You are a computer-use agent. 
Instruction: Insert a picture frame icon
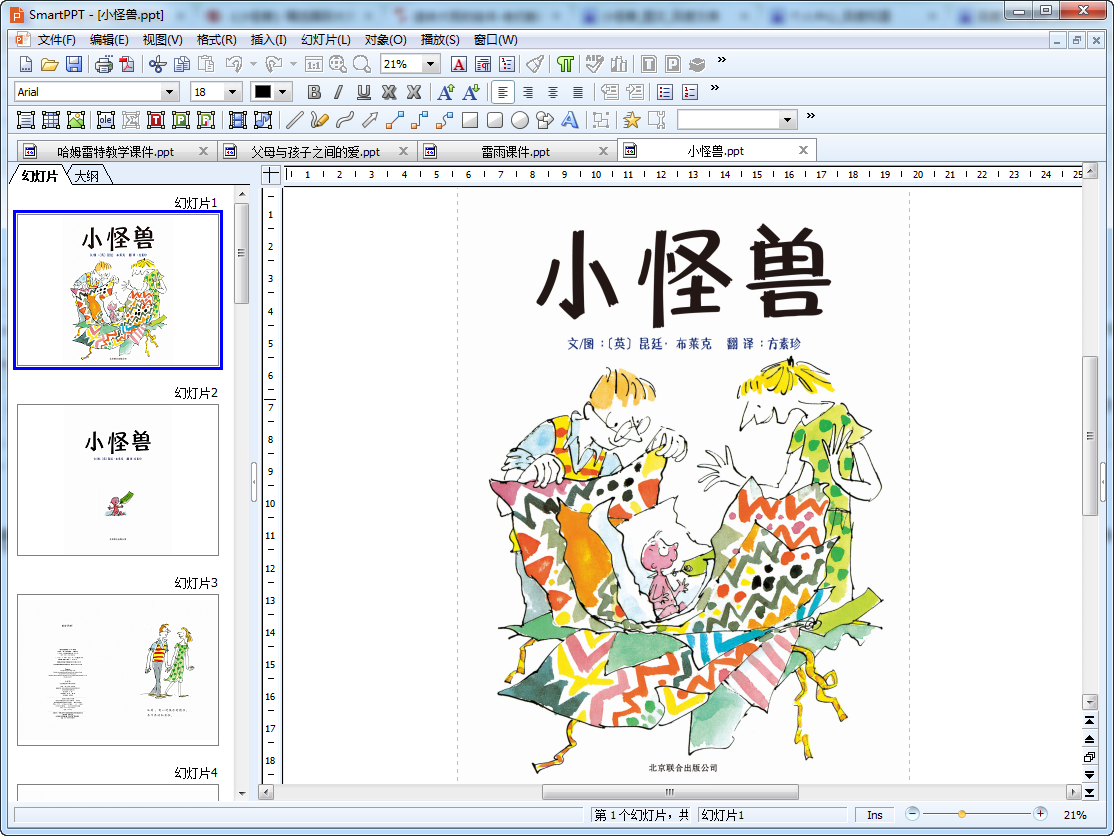click(x=76, y=120)
